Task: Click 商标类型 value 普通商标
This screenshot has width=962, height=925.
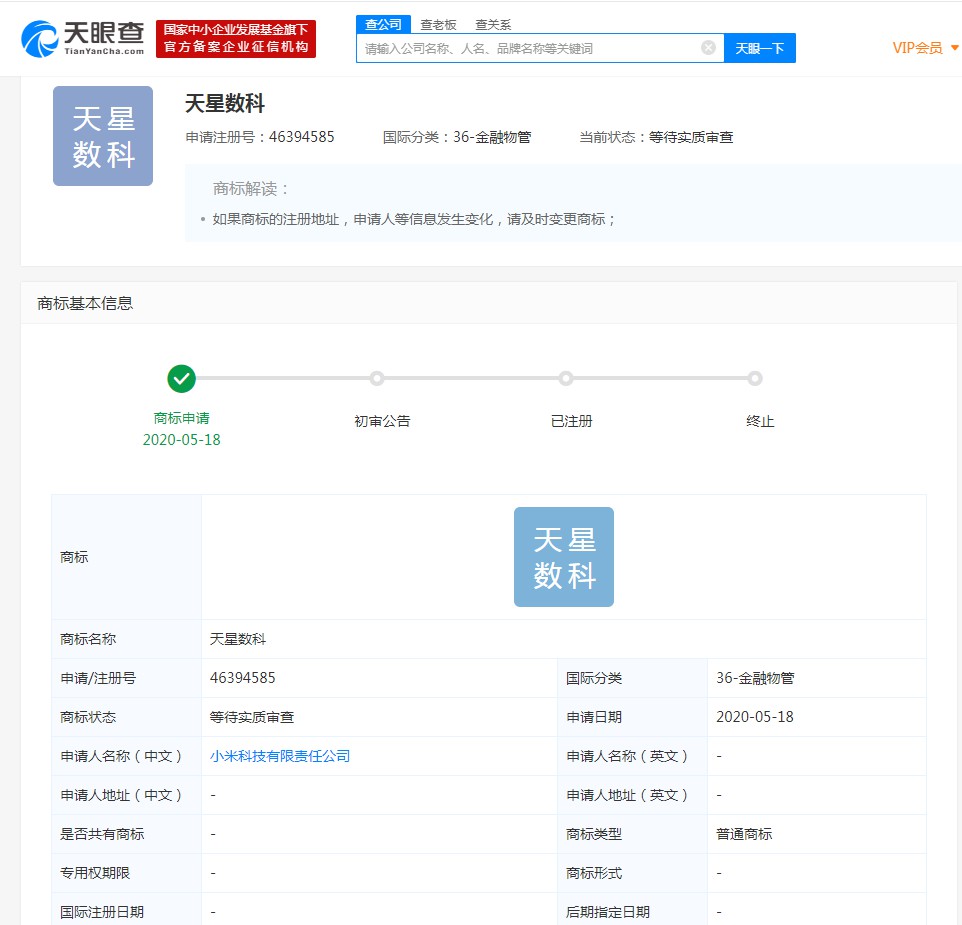Action: click(744, 834)
